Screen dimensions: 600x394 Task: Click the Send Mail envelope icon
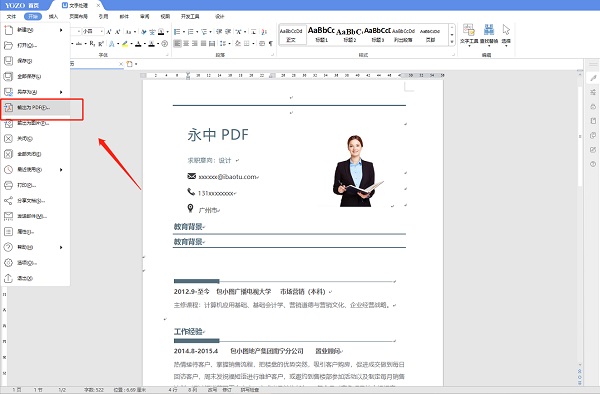pyautogui.click(x=8, y=216)
